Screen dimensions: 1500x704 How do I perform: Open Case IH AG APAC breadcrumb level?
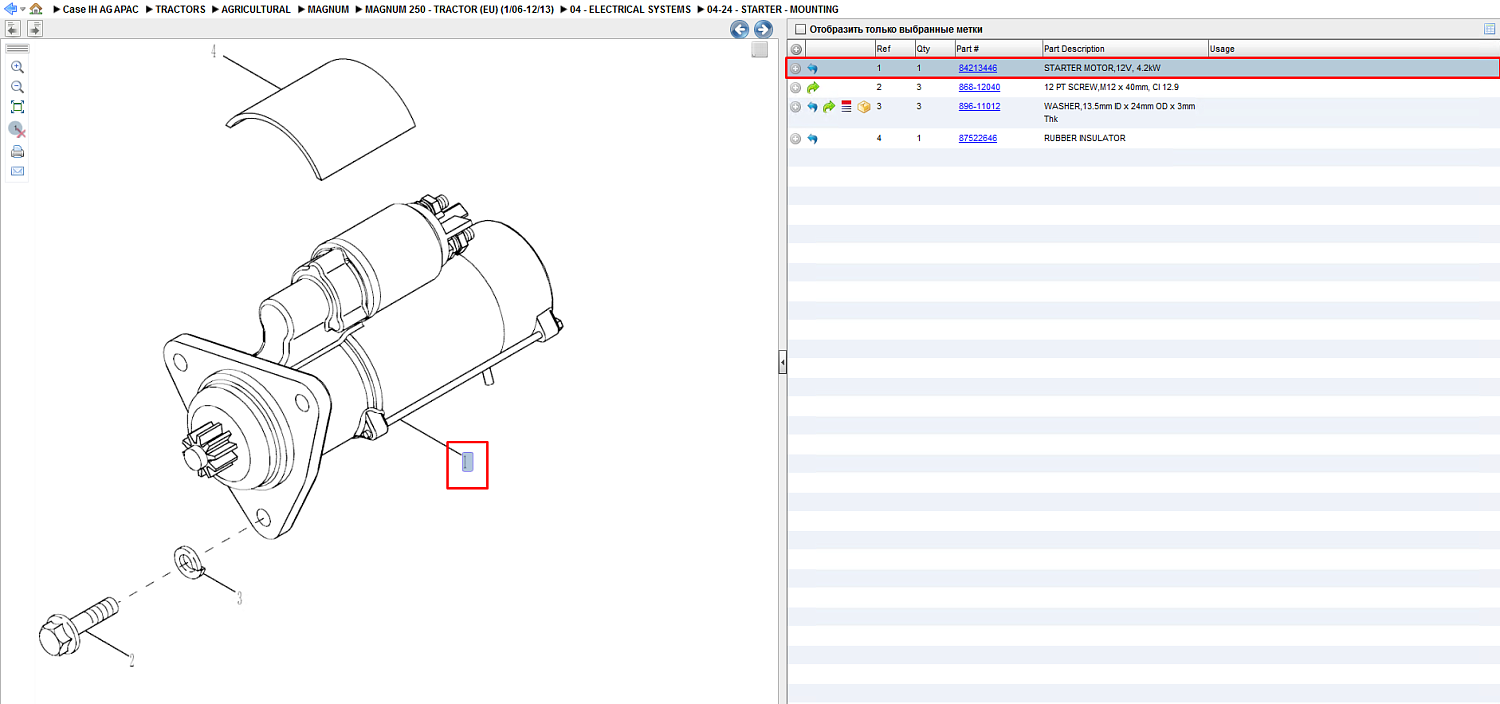point(101,9)
